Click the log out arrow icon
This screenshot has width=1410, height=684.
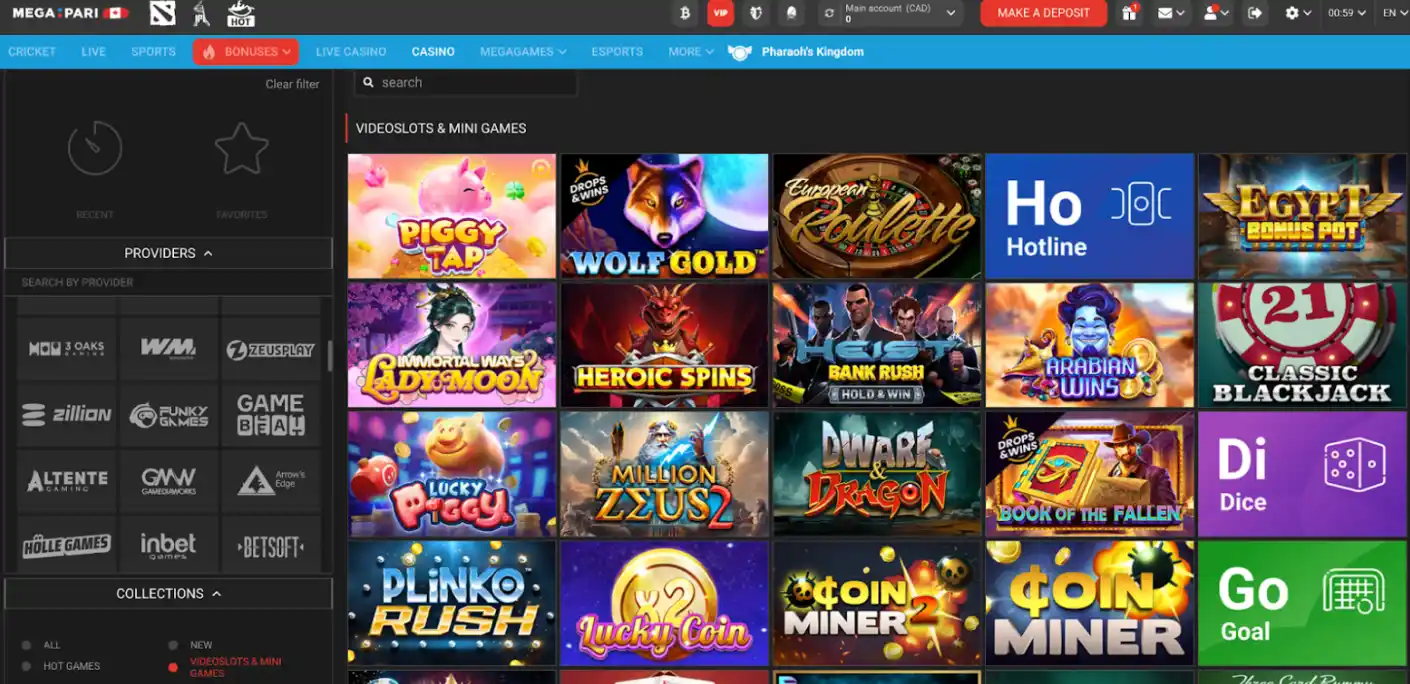[1256, 13]
